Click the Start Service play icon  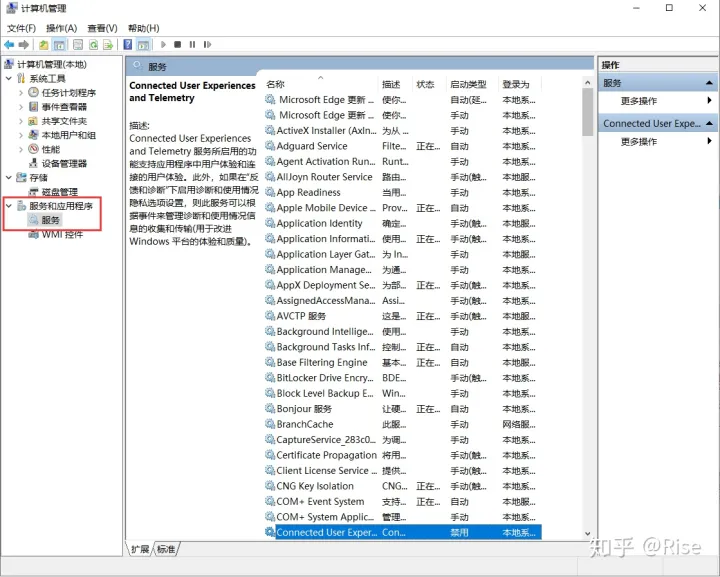(x=163, y=45)
